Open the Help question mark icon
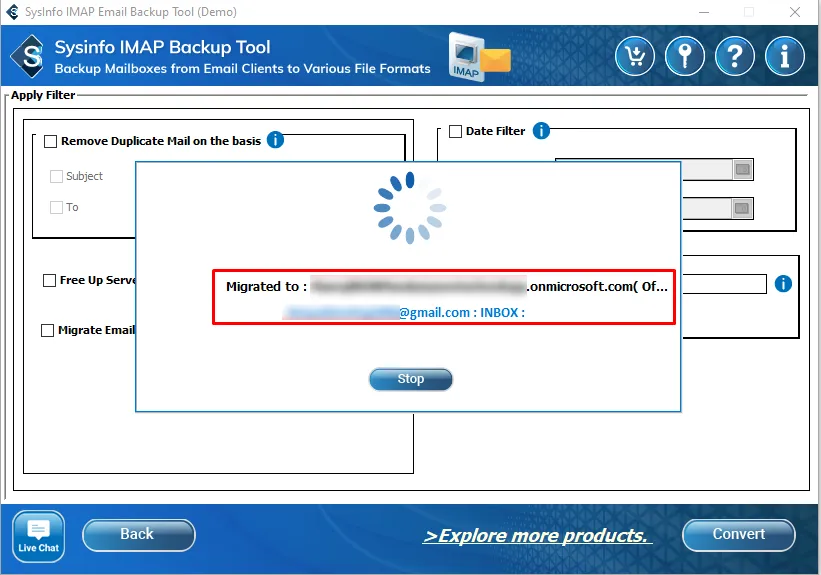 tap(735, 56)
